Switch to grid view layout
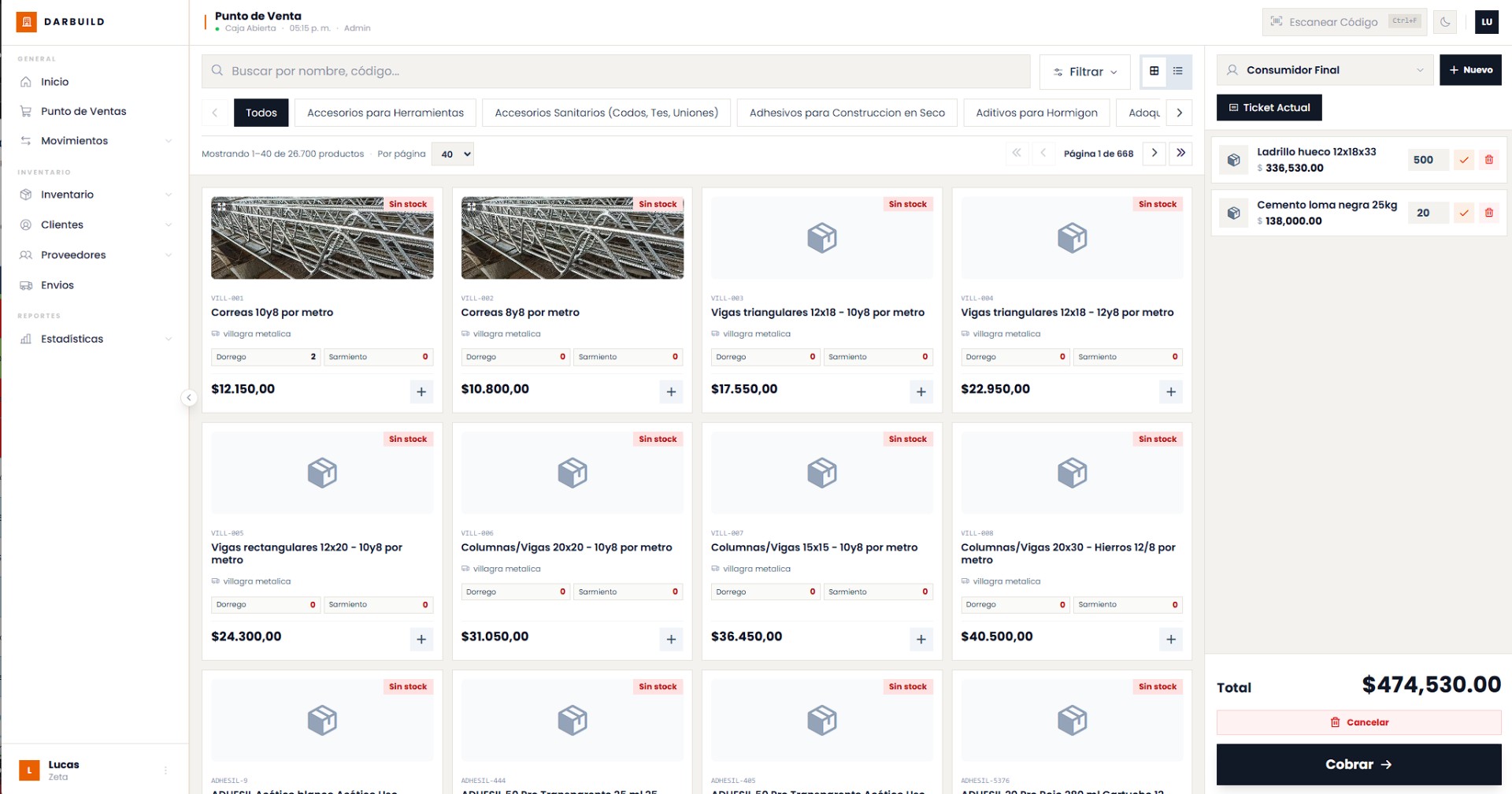The image size is (1512, 794). coord(1154,71)
